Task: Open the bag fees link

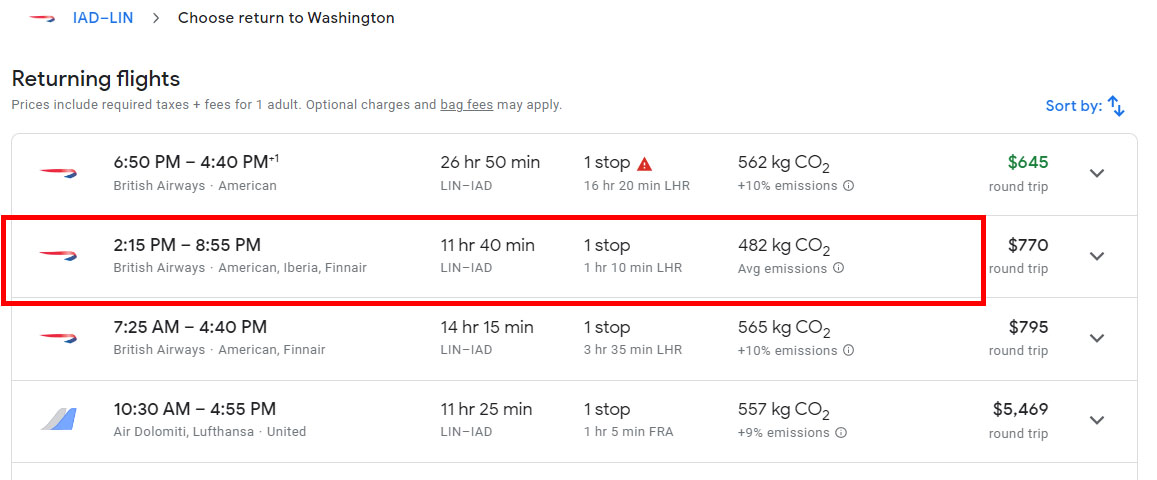Action: [x=466, y=104]
